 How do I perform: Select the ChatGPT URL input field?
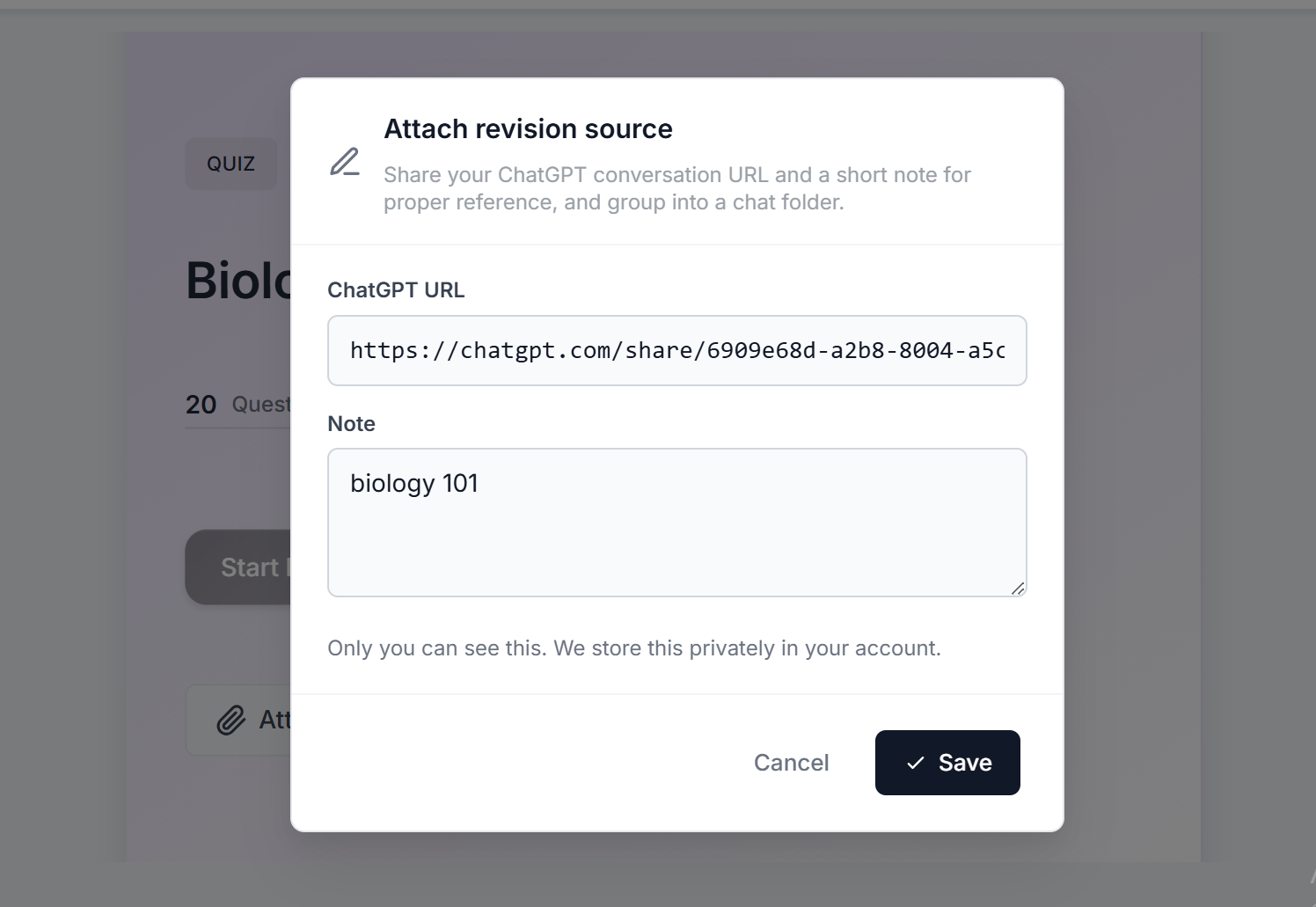(x=677, y=350)
